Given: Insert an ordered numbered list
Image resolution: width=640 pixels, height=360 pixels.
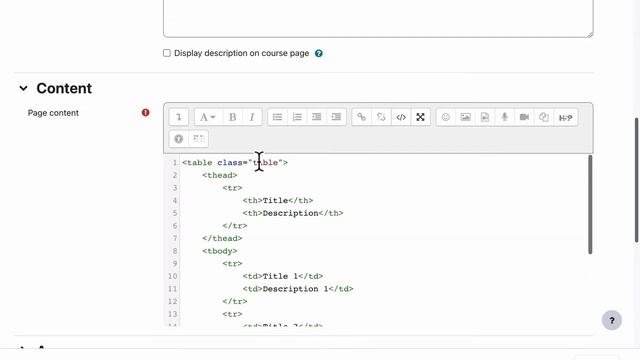Looking at the screenshot, I should pyautogui.click(x=297, y=117).
